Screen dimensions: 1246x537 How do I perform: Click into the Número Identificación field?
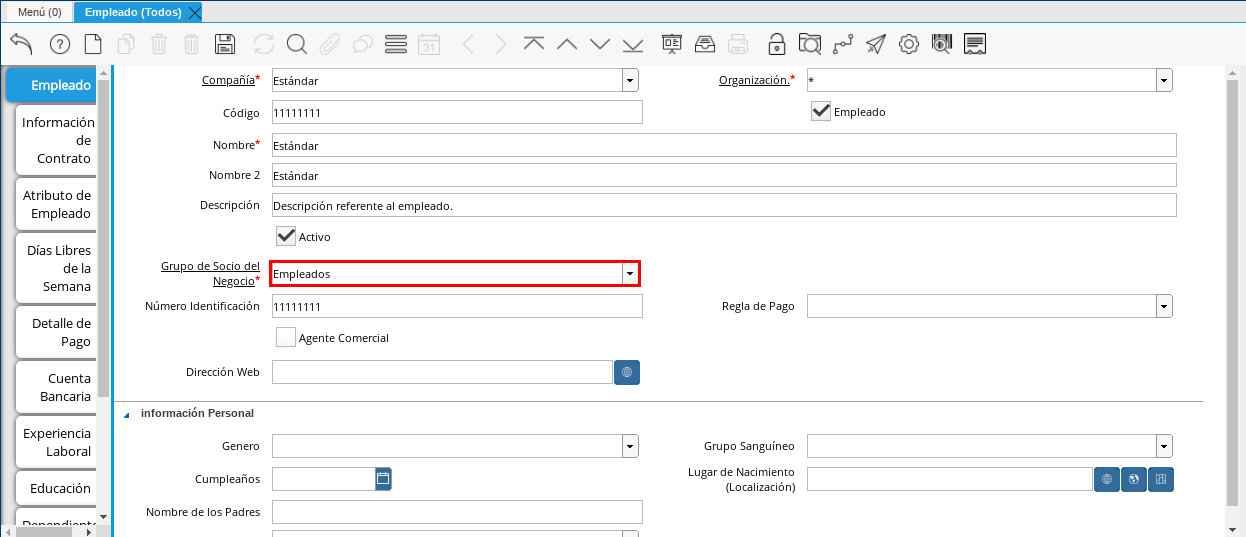pyautogui.click(x=456, y=306)
